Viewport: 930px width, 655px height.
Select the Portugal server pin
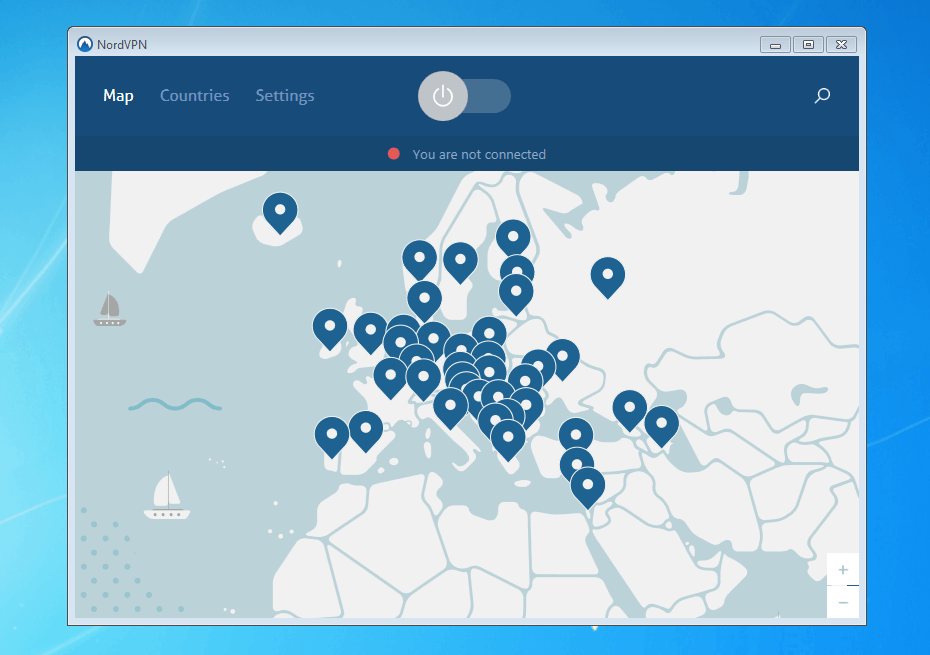tap(332, 437)
